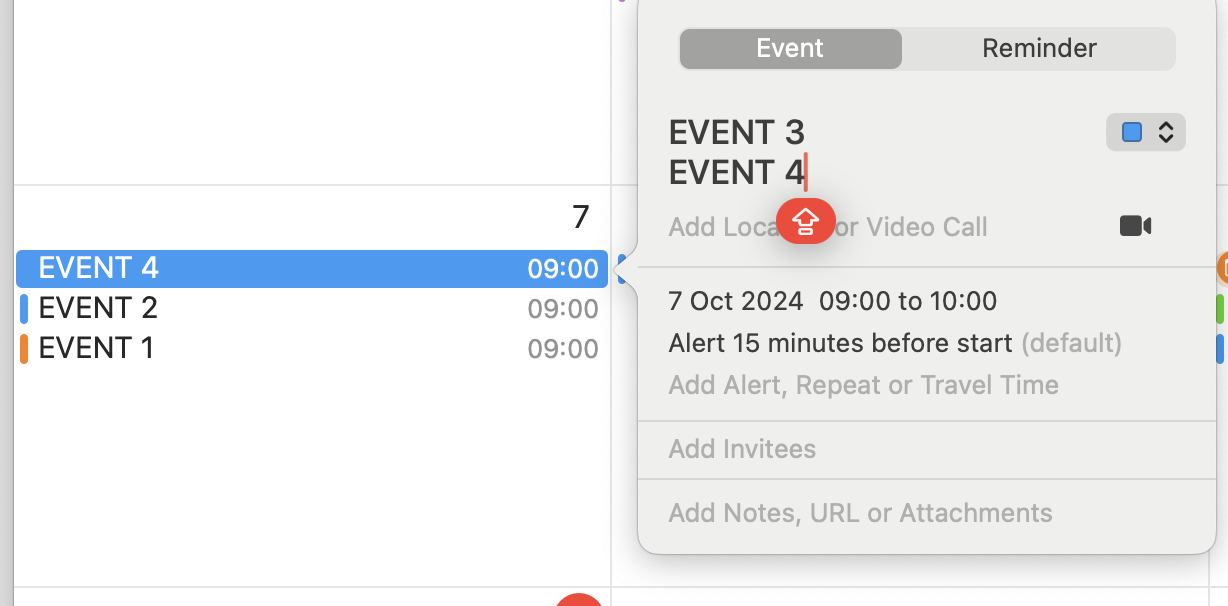Click Add Invitees
Viewport: 1228px width, 606px height.
[x=742, y=449]
